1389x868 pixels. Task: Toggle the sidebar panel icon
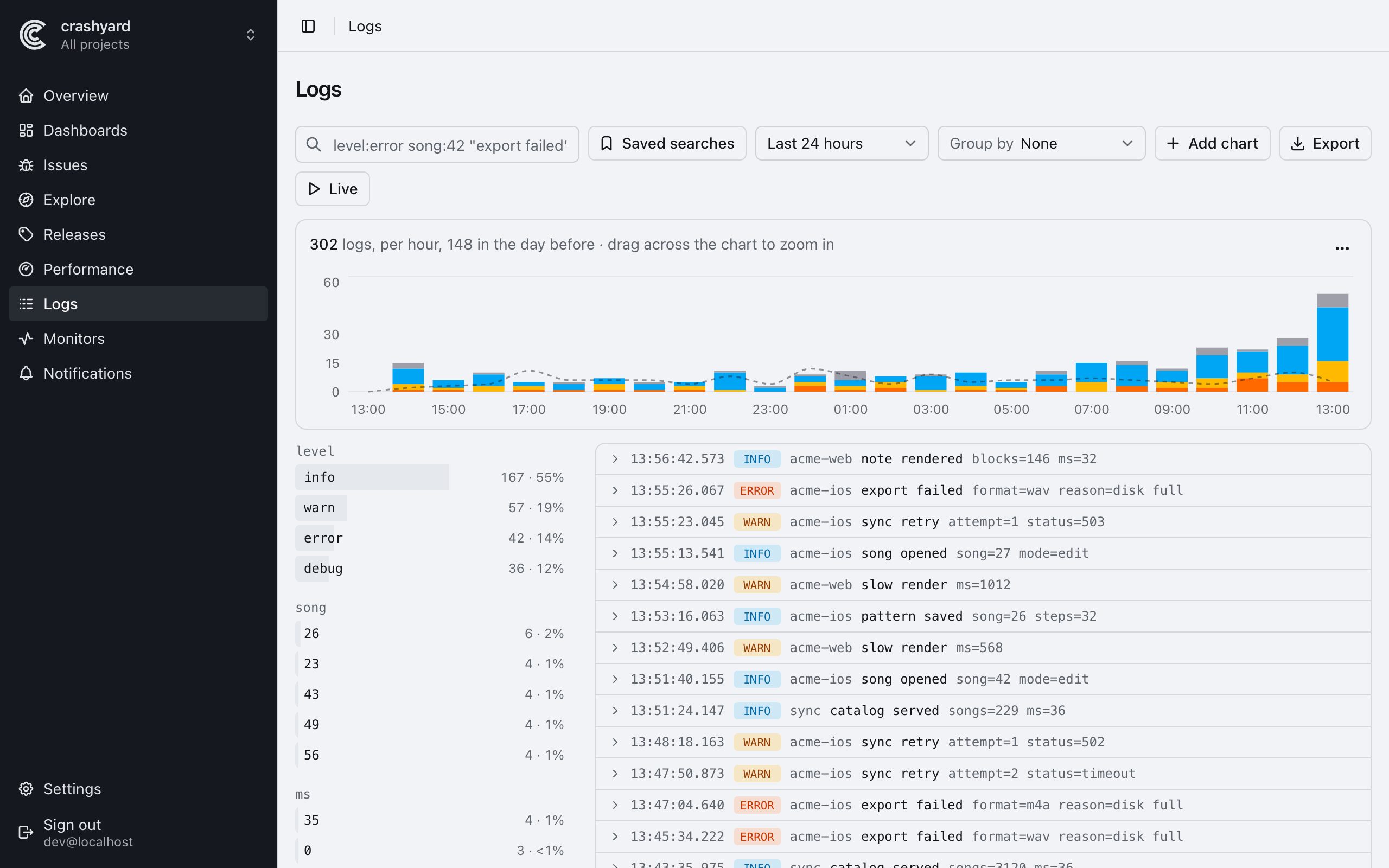(308, 26)
